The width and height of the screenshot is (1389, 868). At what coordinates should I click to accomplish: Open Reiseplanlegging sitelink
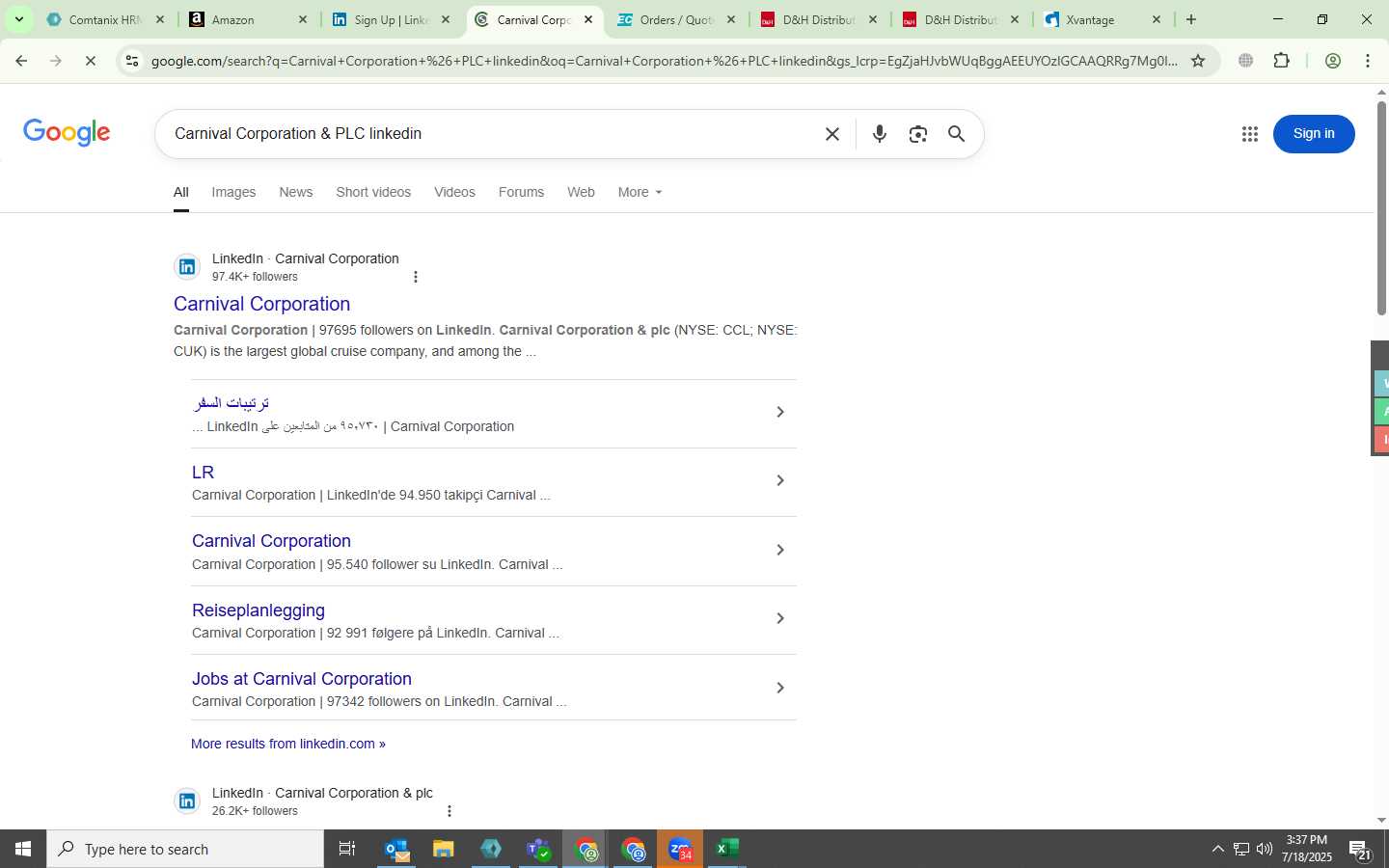pos(258,610)
